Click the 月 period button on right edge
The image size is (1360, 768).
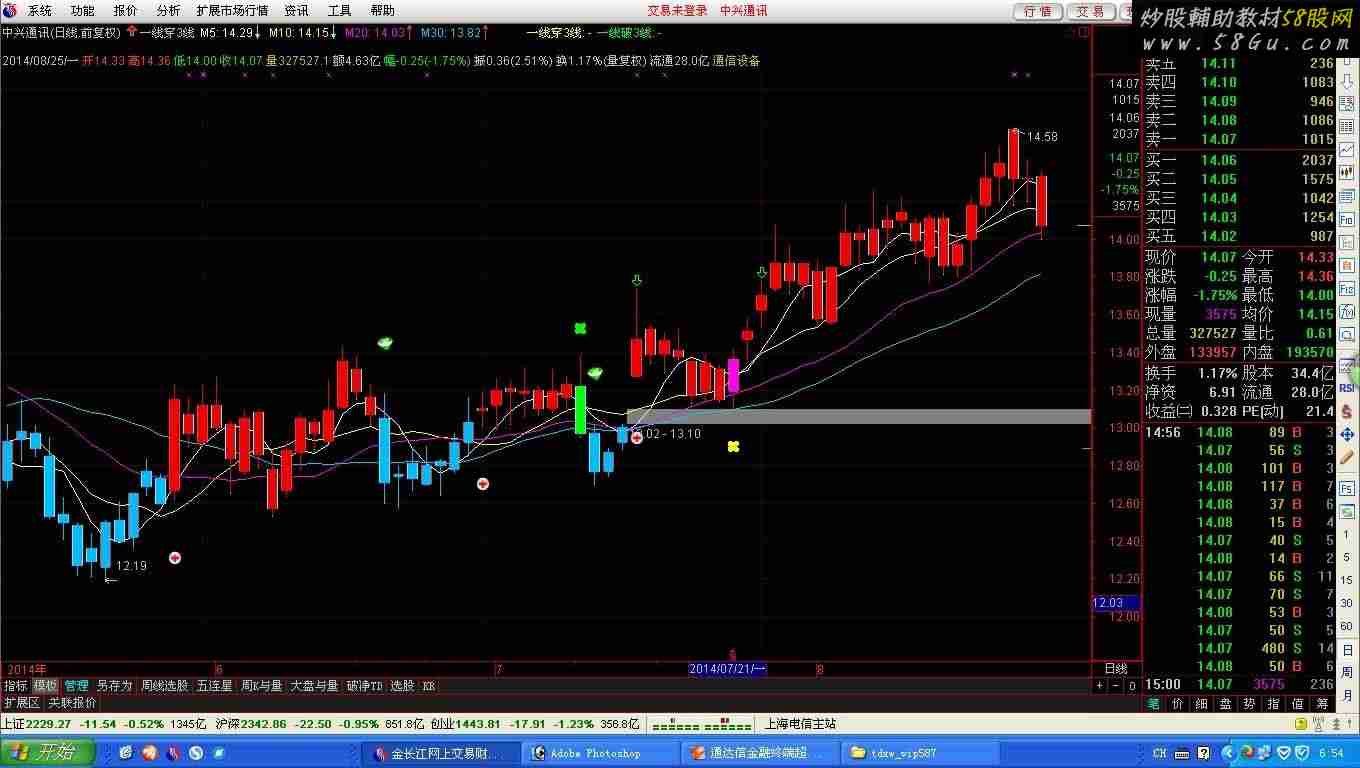tap(1347, 696)
